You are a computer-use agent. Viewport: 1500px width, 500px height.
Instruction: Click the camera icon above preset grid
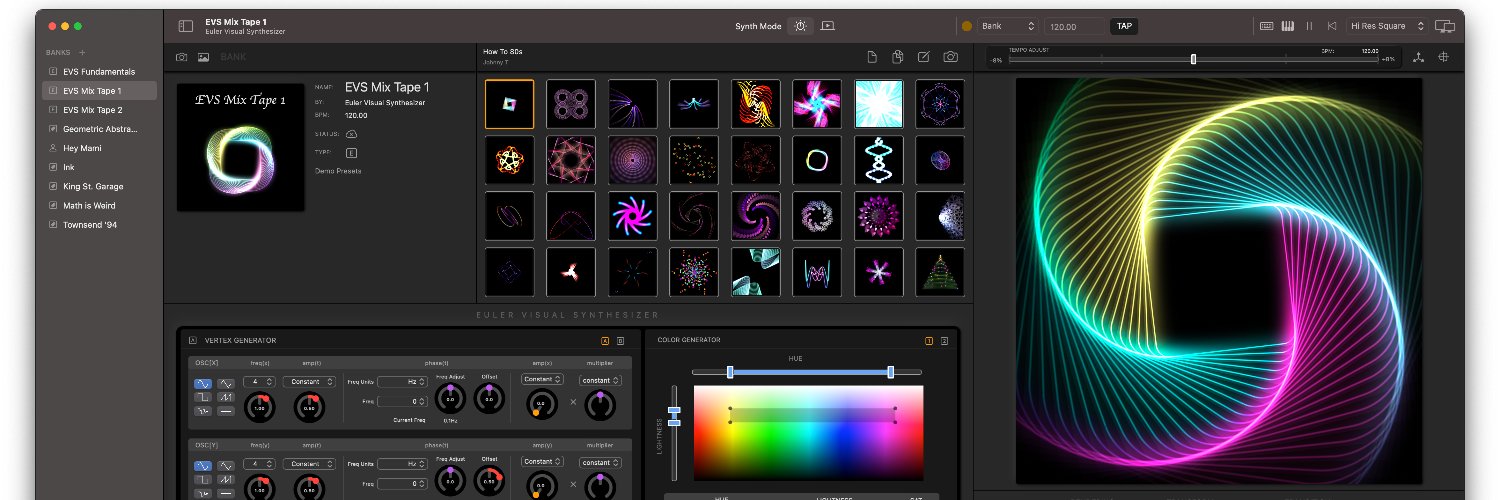pyautogui.click(x=951, y=57)
